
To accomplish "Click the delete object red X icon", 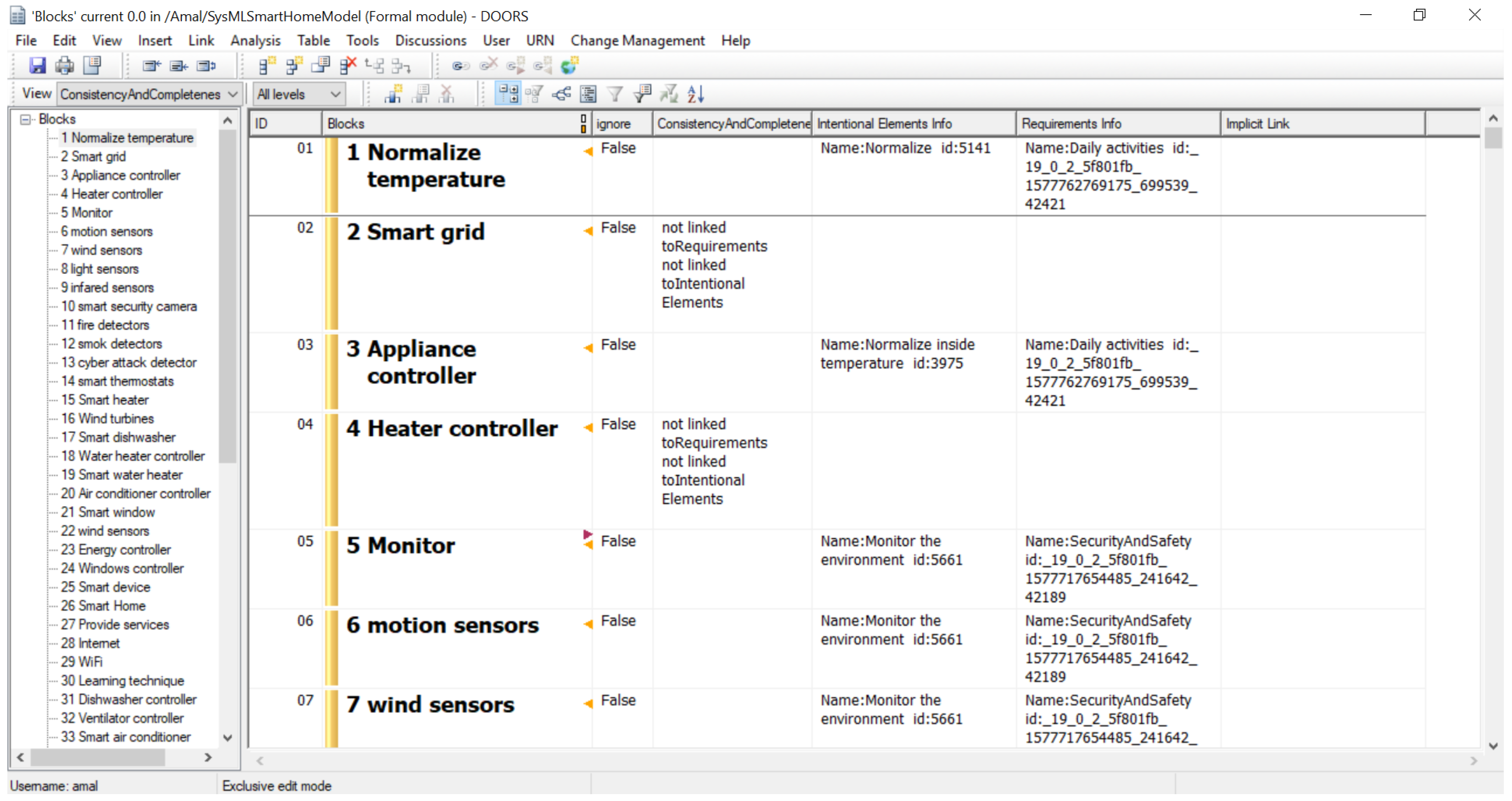I will pos(348,65).
